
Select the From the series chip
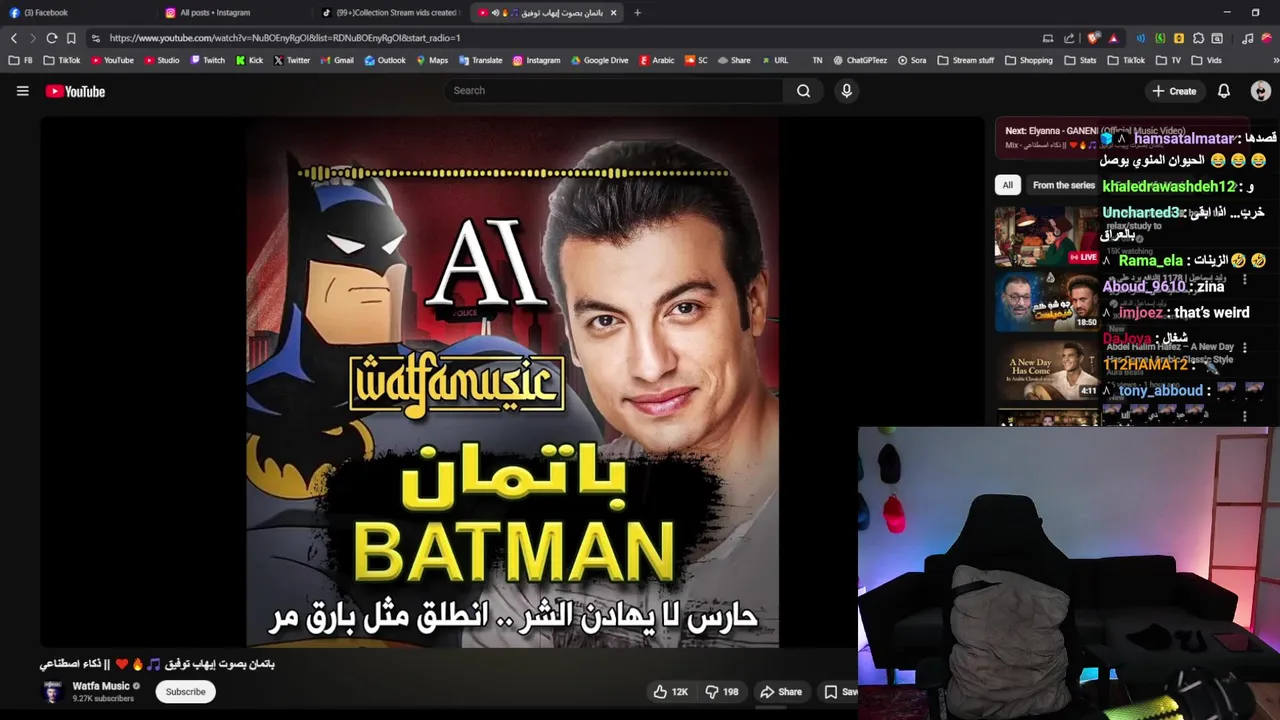tap(1063, 185)
